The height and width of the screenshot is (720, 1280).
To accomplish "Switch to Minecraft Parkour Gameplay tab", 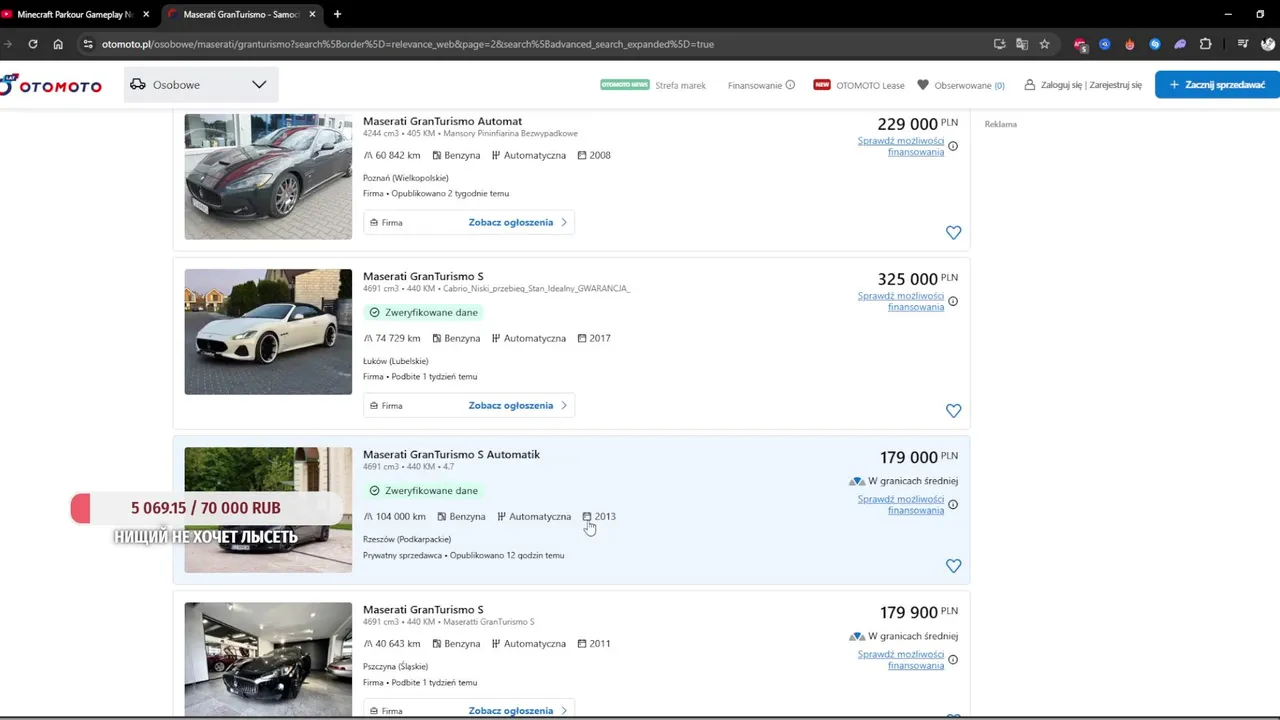I will tap(75, 14).
